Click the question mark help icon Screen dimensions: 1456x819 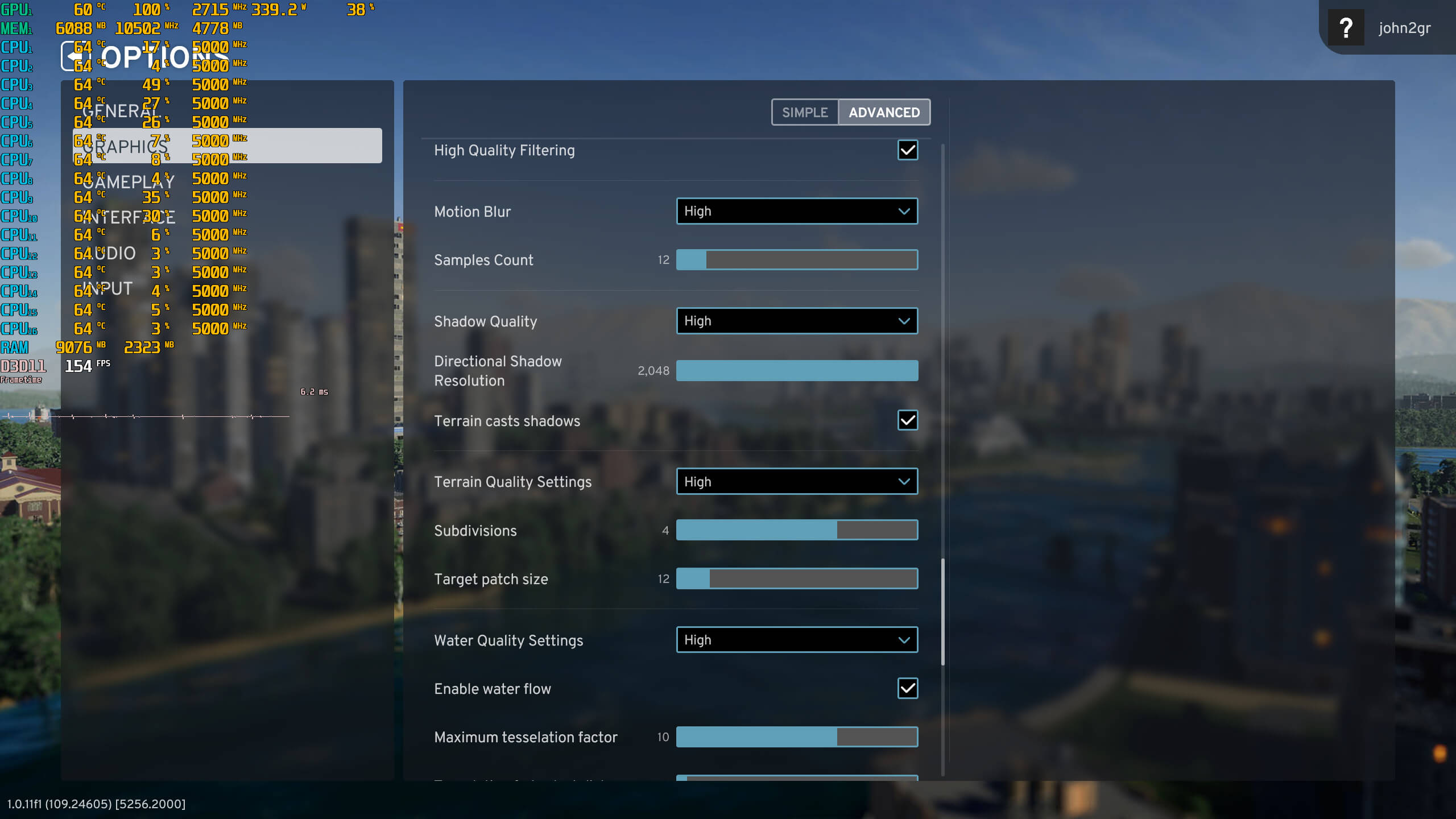point(1345,28)
